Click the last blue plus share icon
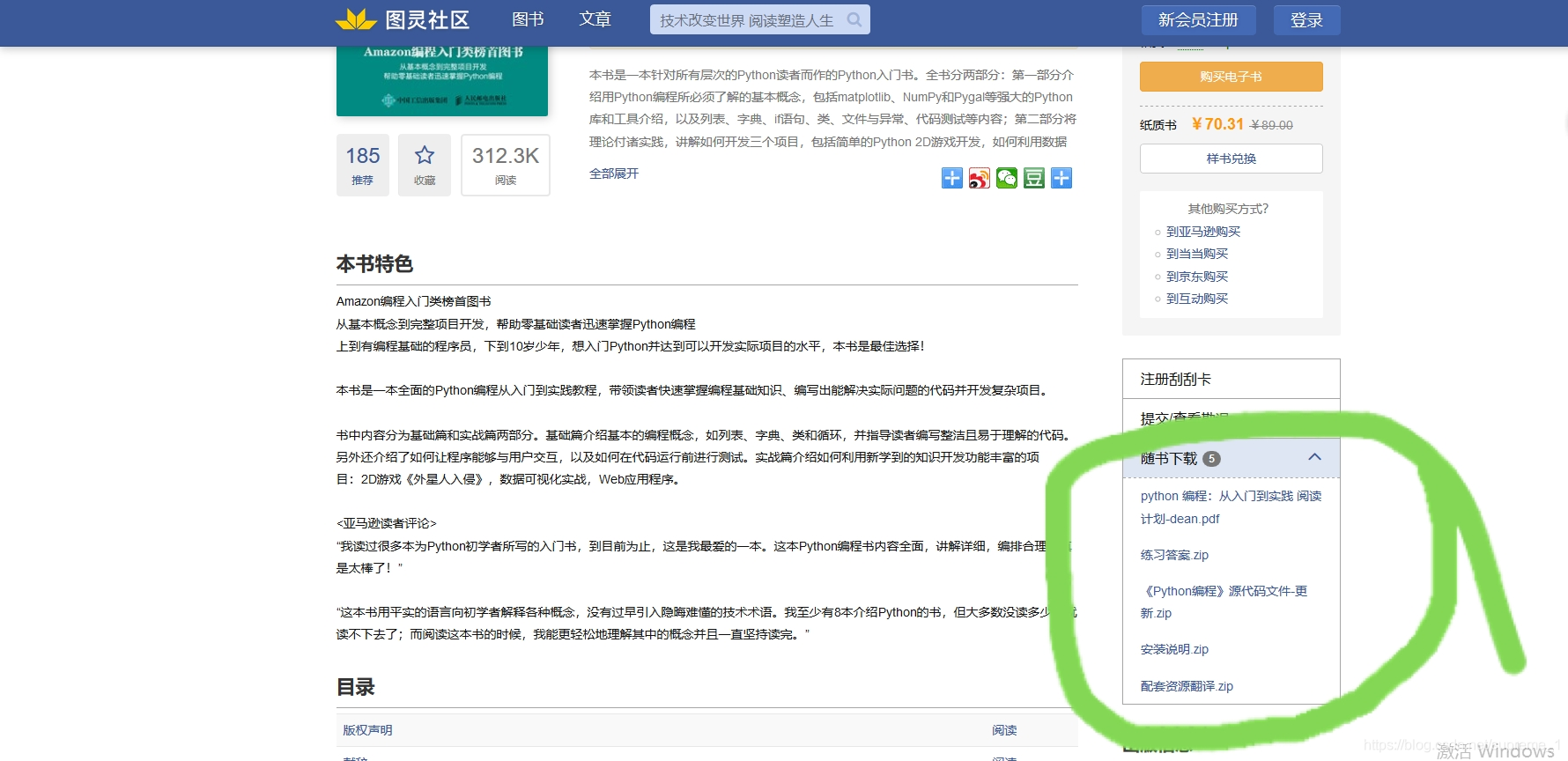This screenshot has width=1568, height=761. (1061, 178)
